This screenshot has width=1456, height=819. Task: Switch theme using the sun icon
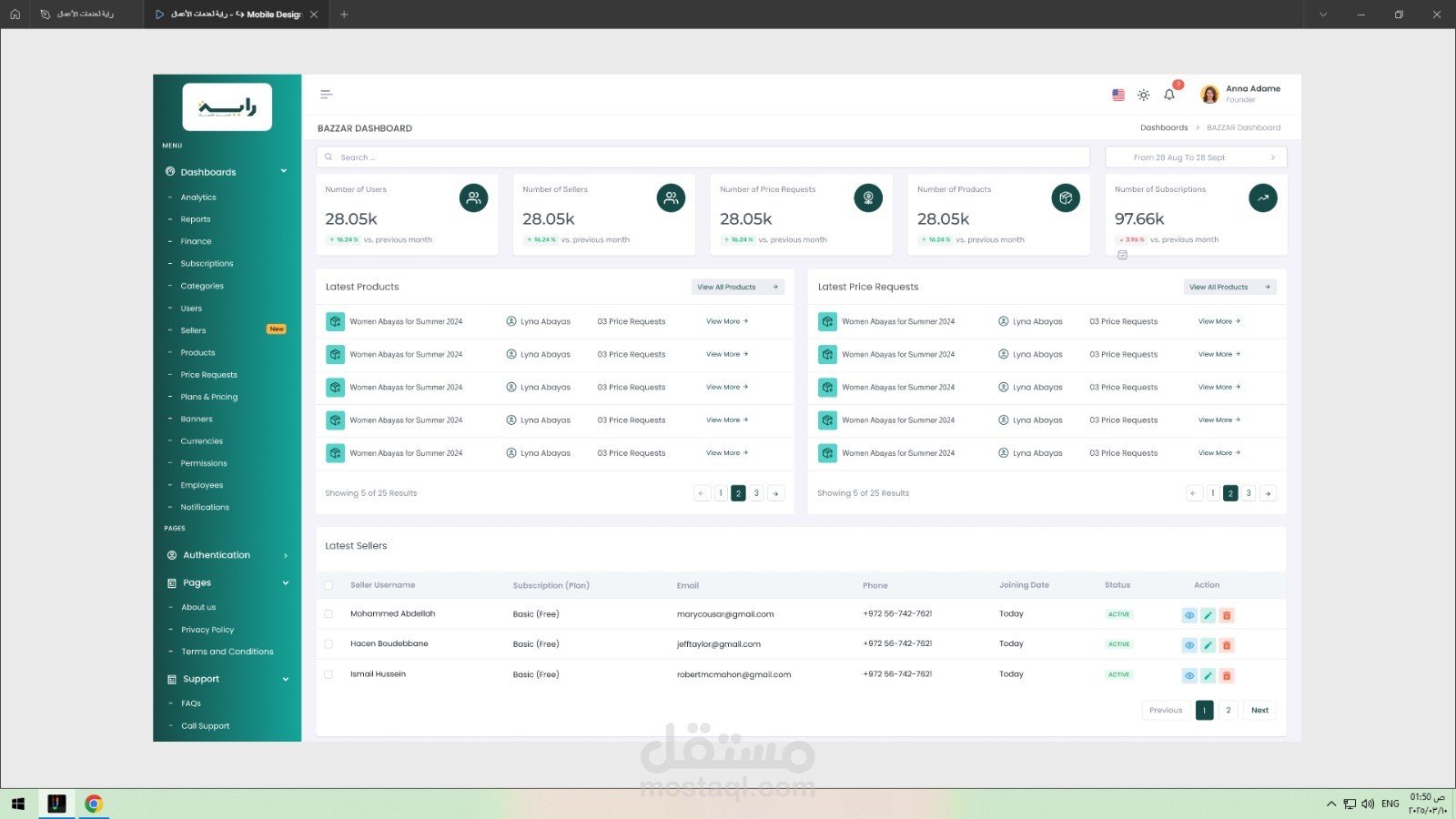click(1144, 95)
